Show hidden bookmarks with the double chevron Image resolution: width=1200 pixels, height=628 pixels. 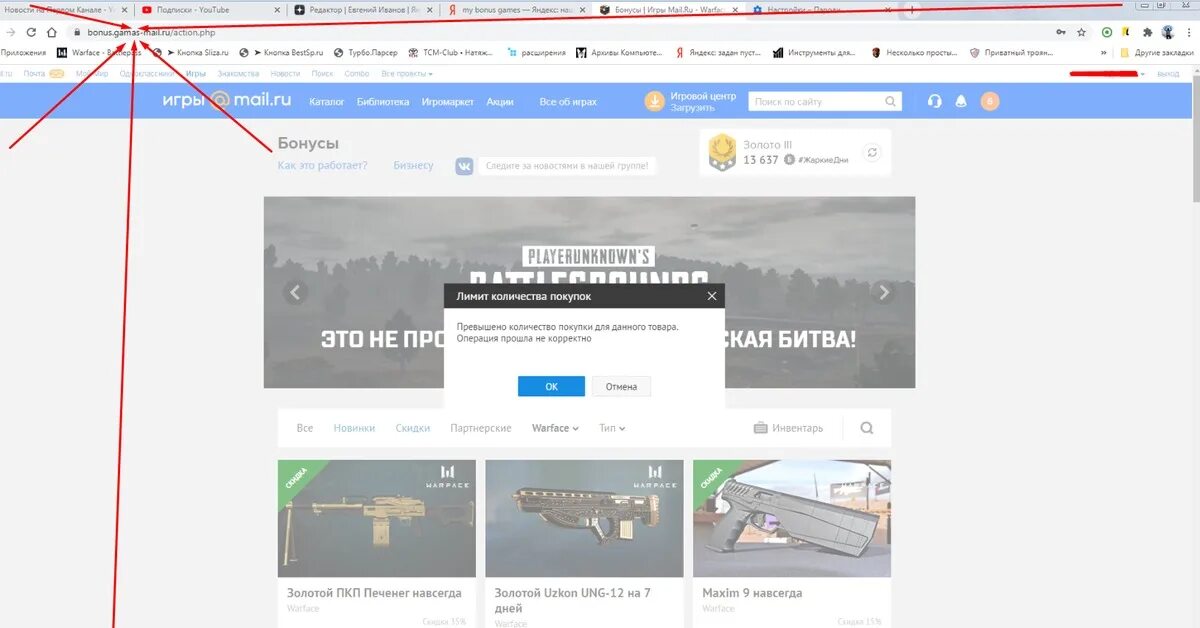[x=1103, y=52]
